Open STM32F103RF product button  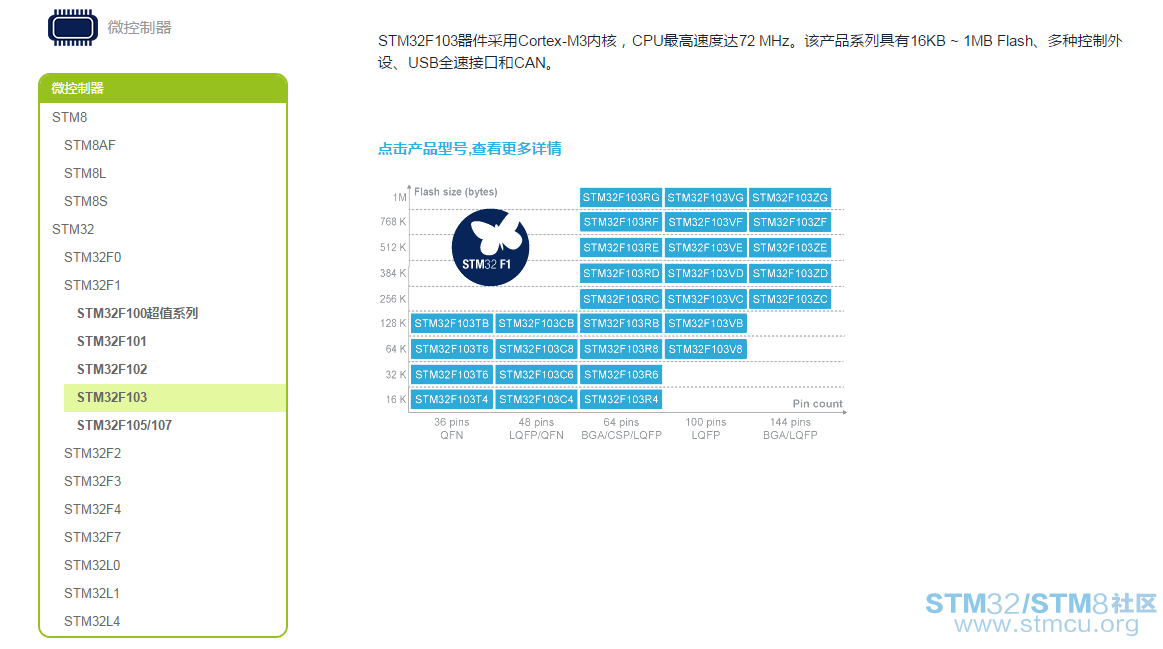[x=621, y=222]
